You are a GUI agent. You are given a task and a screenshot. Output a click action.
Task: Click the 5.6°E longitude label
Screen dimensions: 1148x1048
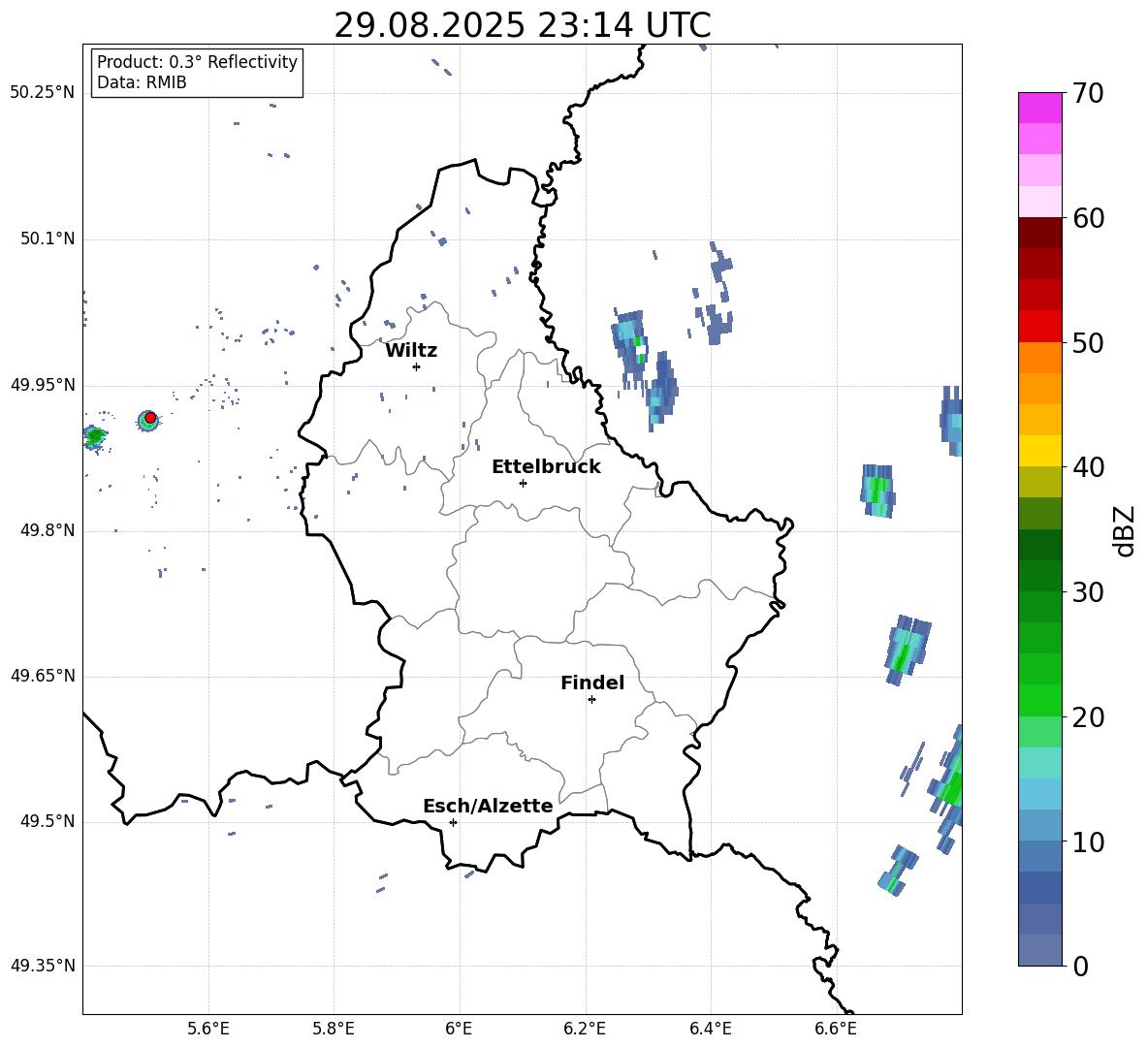[x=208, y=1030]
